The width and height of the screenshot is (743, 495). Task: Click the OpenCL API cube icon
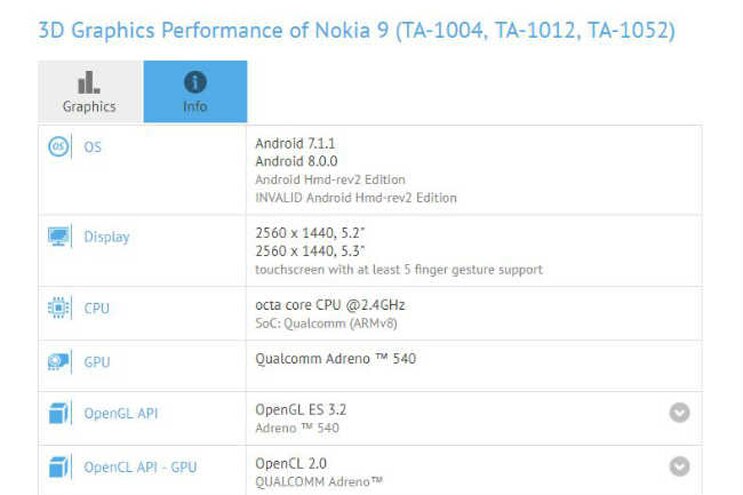pyautogui.click(x=59, y=466)
